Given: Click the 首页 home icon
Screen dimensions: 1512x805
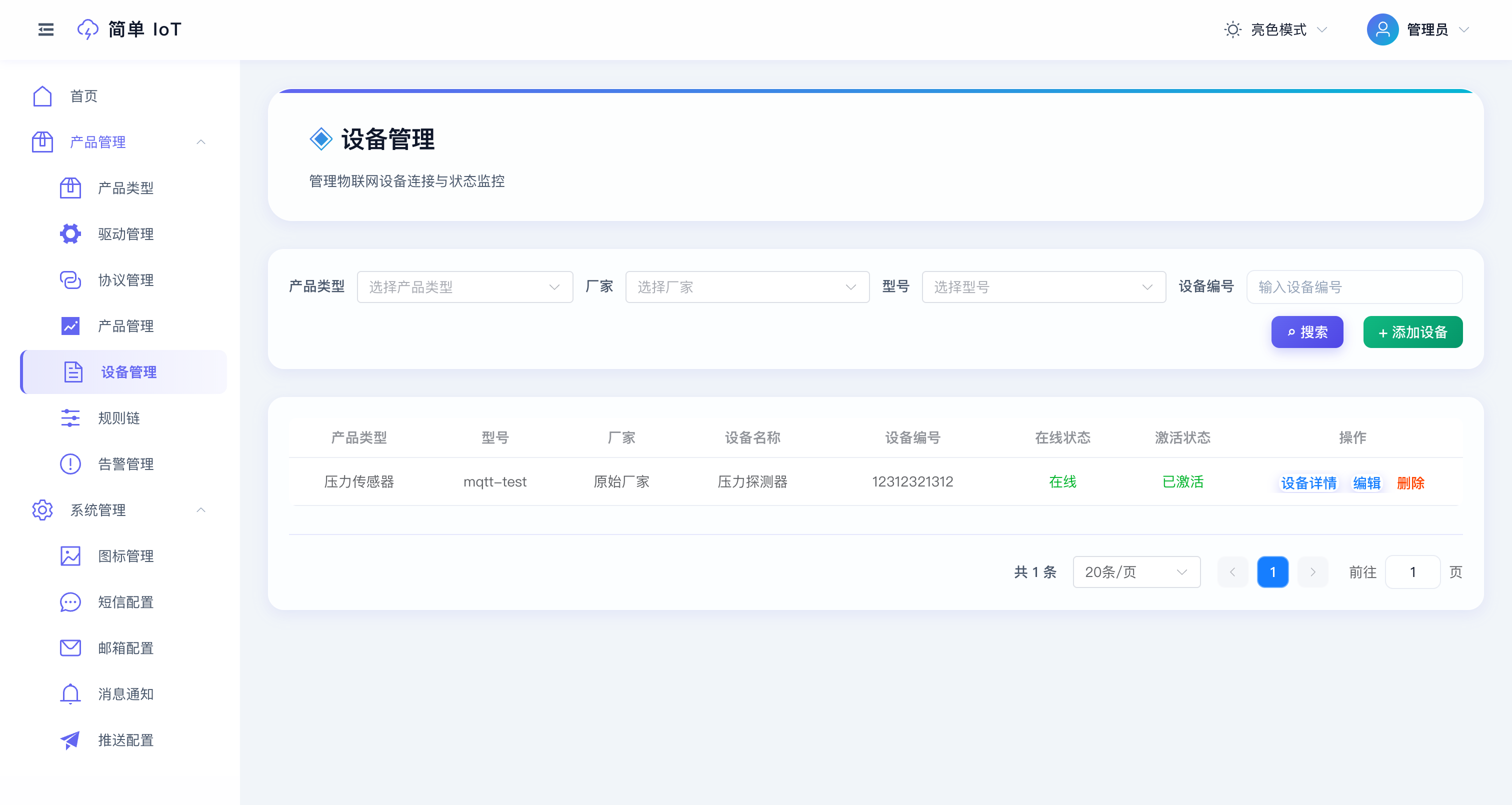Looking at the screenshot, I should 42,95.
